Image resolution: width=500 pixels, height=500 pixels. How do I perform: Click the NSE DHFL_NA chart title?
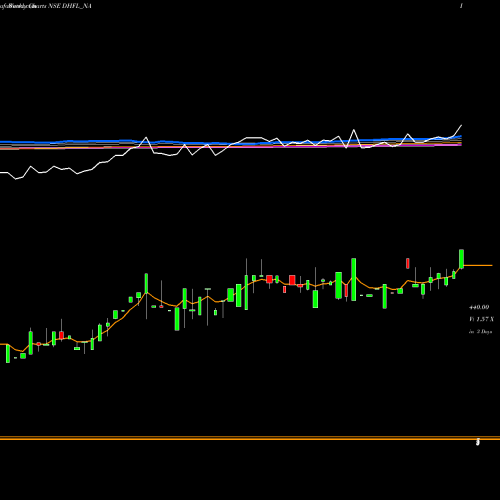[70, 6]
